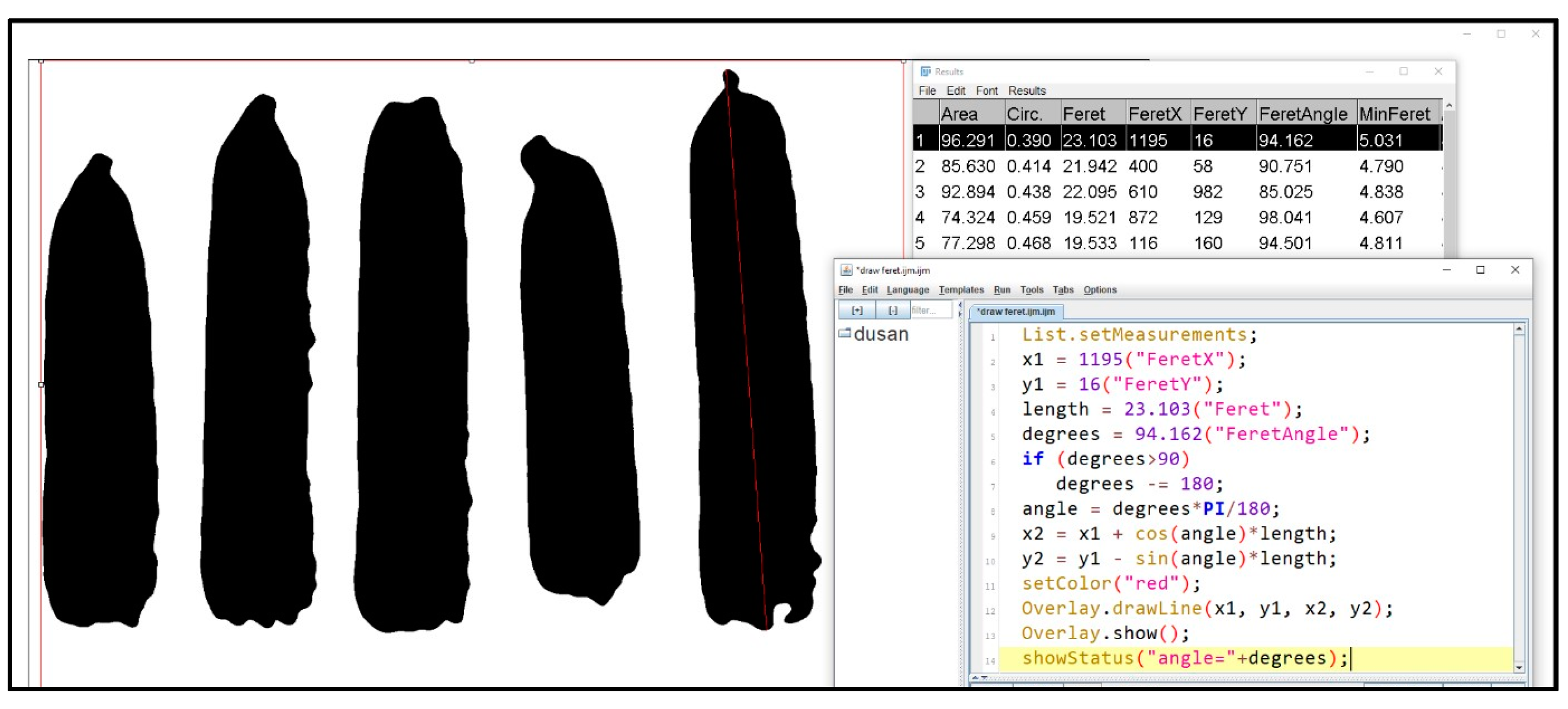
Task: Open the Run menu in script editor
Action: 1002,290
